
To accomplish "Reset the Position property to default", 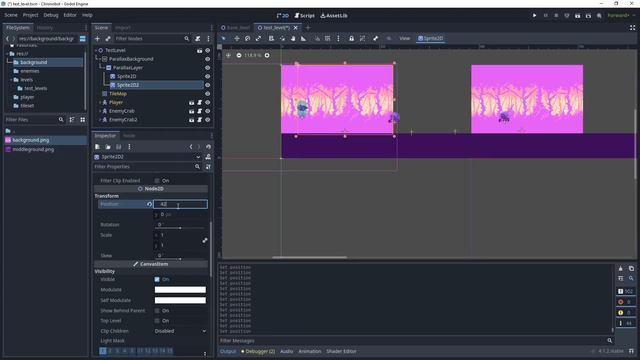I will pos(149,204).
